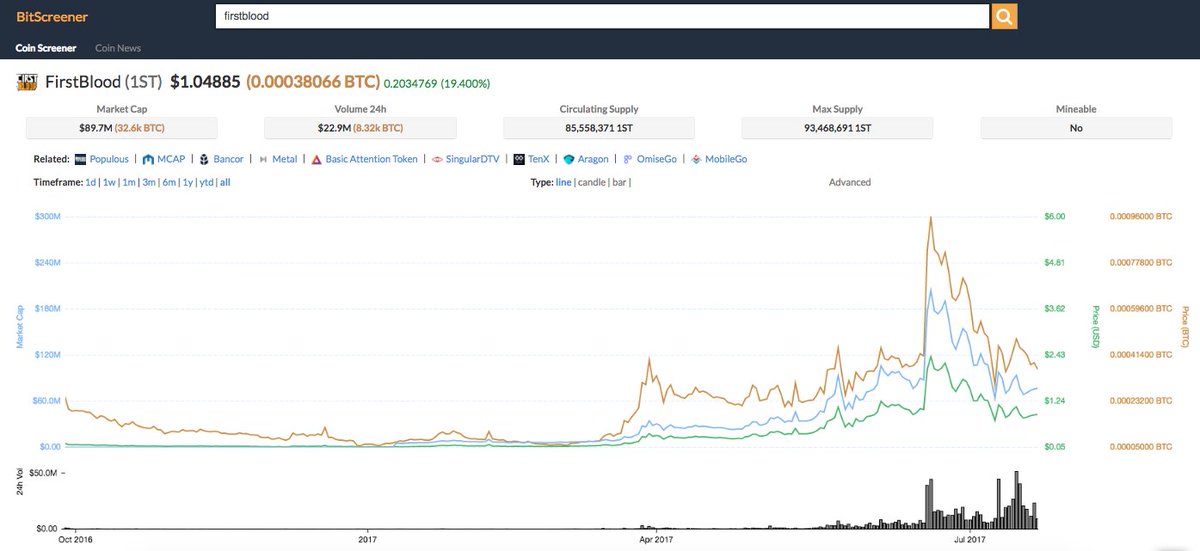Select the line chart type

564,183
